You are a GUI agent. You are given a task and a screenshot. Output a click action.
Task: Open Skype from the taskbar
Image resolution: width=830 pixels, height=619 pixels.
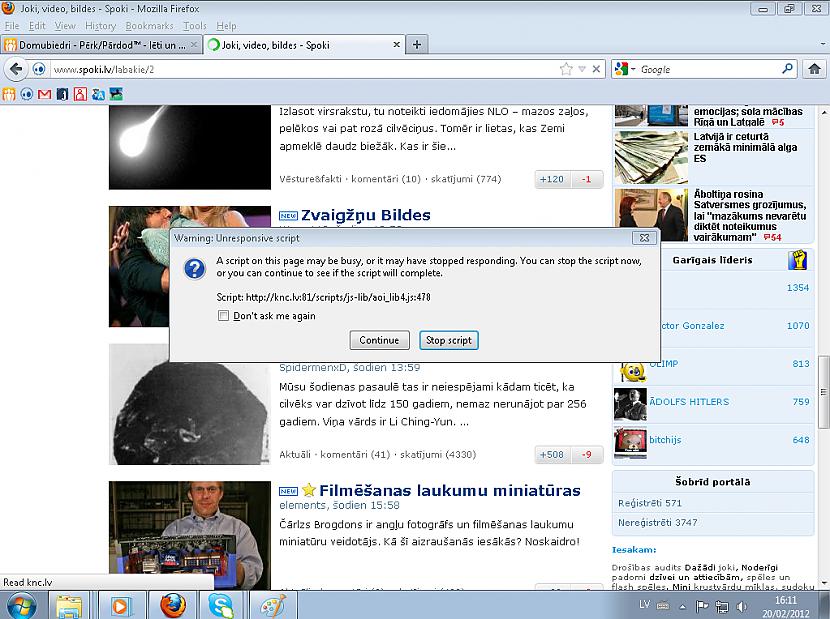pyautogui.click(x=221, y=605)
